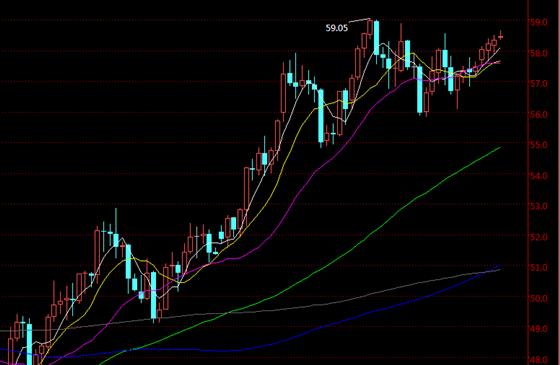Click the 58.0 price axis label
The image size is (560, 365).
[539, 53]
